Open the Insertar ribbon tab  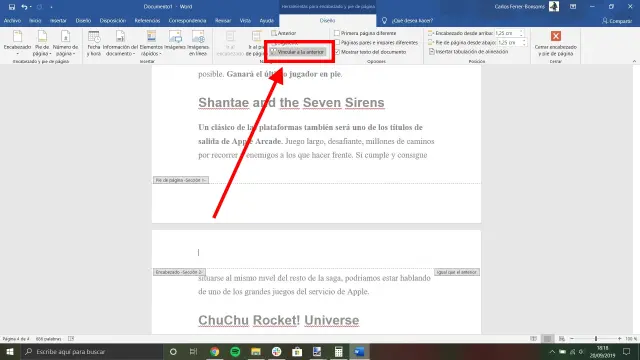click(x=58, y=20)
